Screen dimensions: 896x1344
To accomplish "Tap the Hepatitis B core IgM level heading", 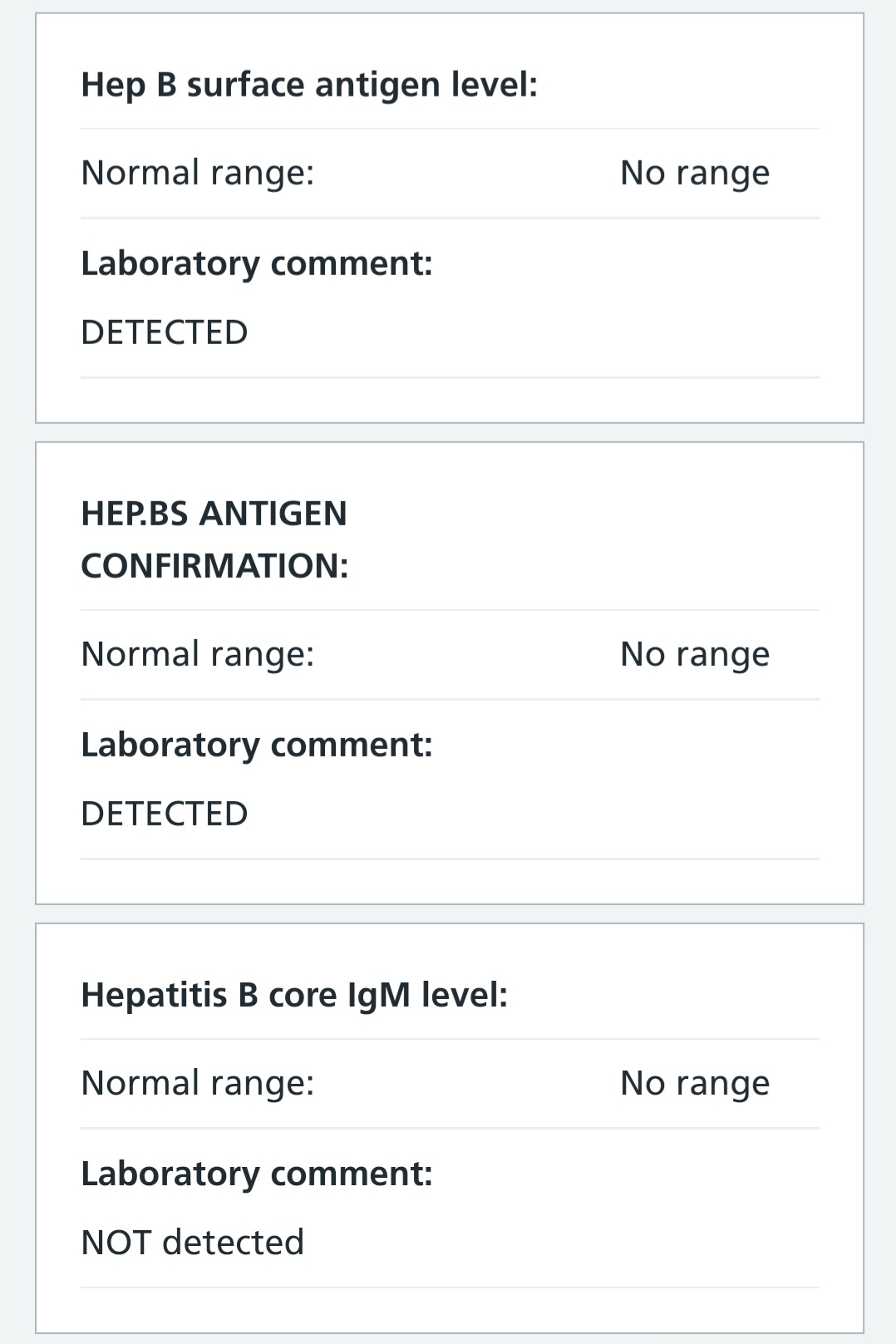I will (294, 996).
